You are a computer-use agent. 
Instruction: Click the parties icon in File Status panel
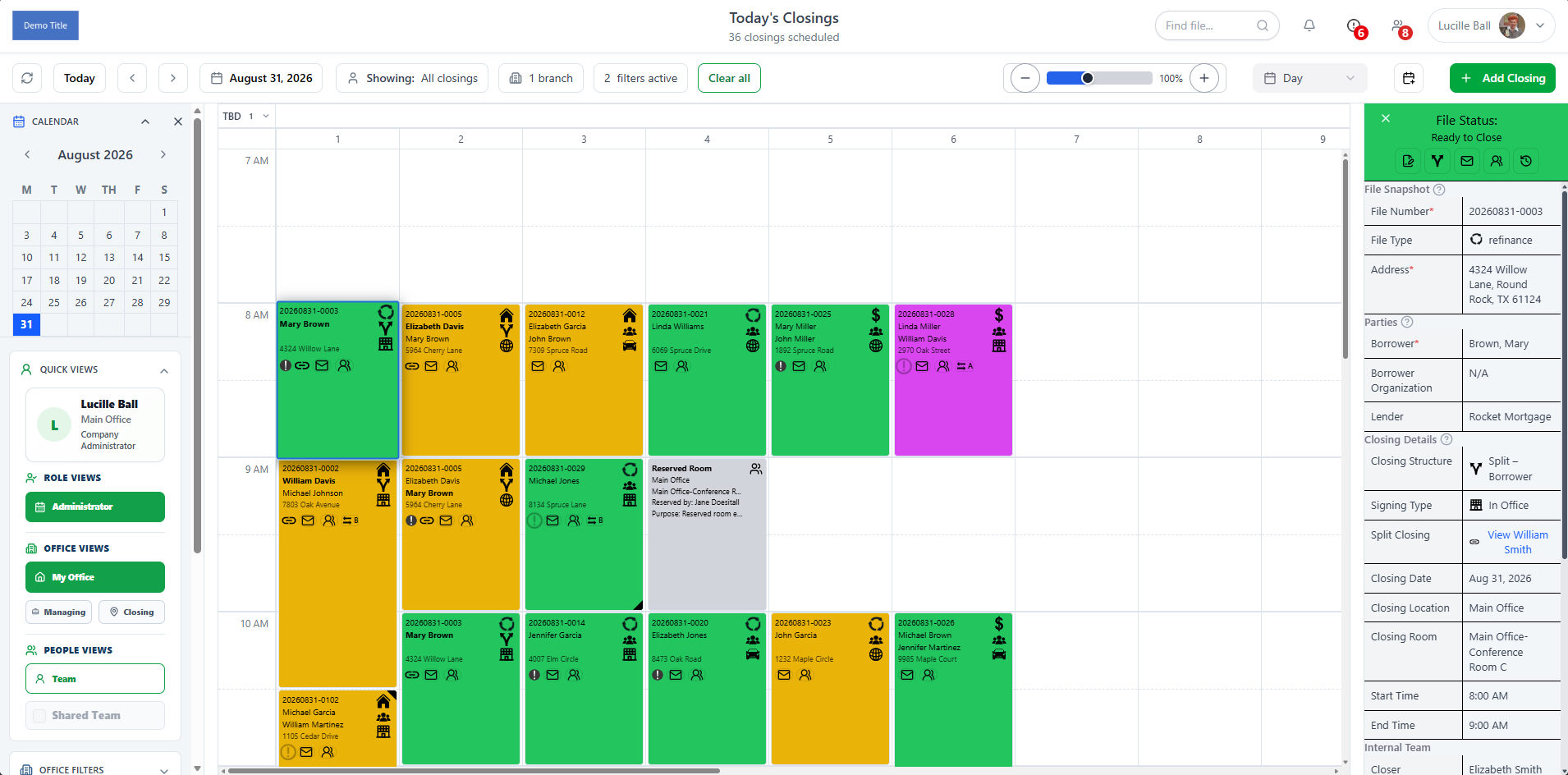tap(1497, 161)
